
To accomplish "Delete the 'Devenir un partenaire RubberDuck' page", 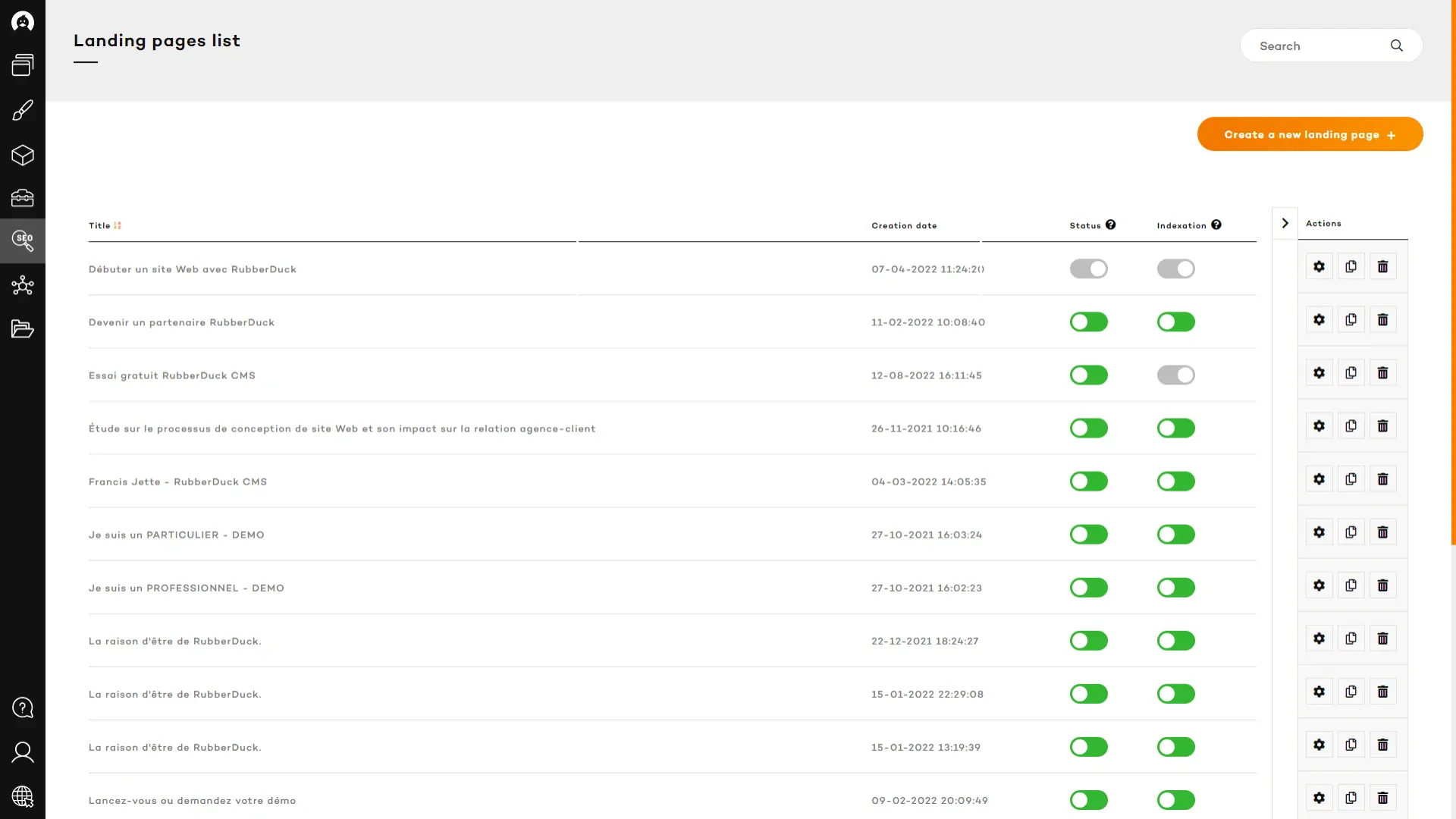I will point(1382,320).
